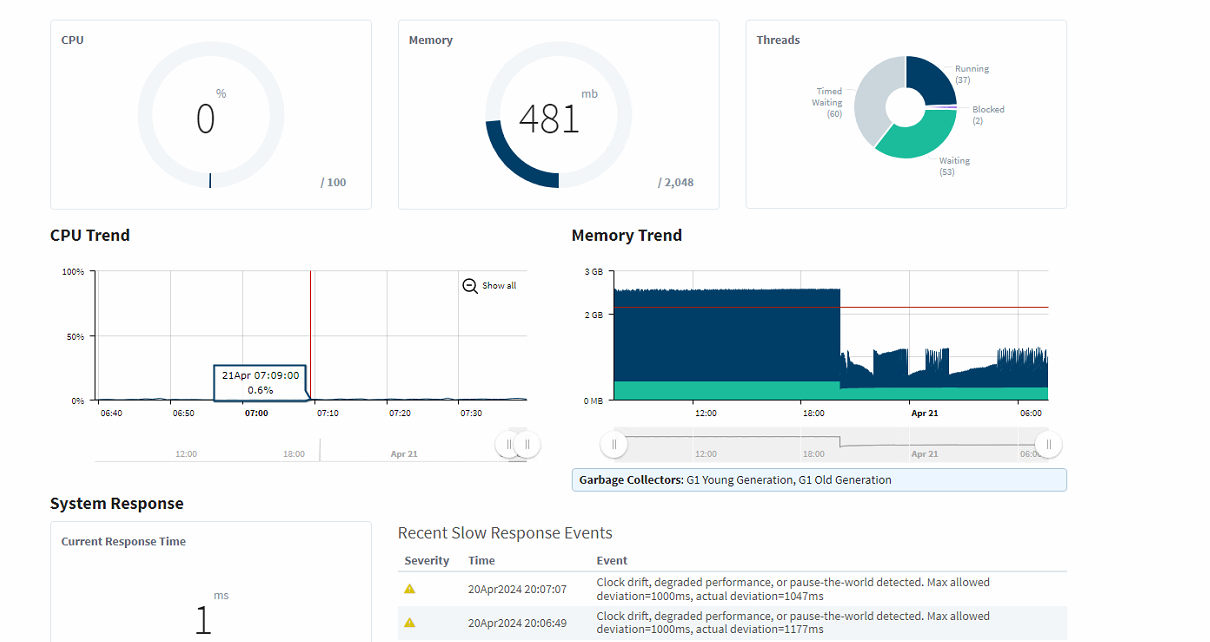This screenshot has height=642, width=1210.
Task: Click the left handle of Memory Trend range slider
Action: click(614, 444)
